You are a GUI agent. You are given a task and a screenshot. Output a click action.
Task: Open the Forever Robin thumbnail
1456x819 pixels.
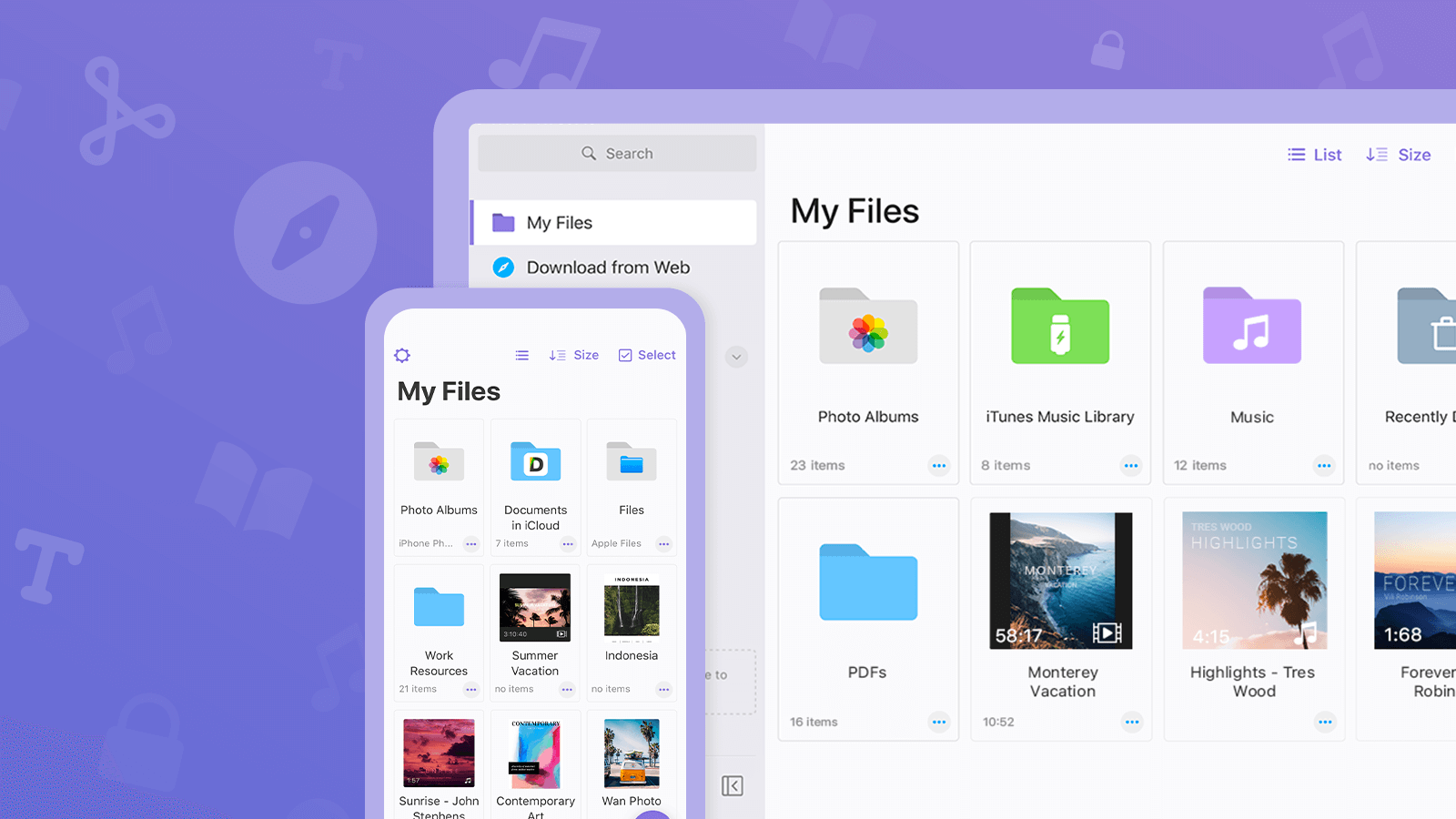pyautogui.click(x=1415, y=581)
